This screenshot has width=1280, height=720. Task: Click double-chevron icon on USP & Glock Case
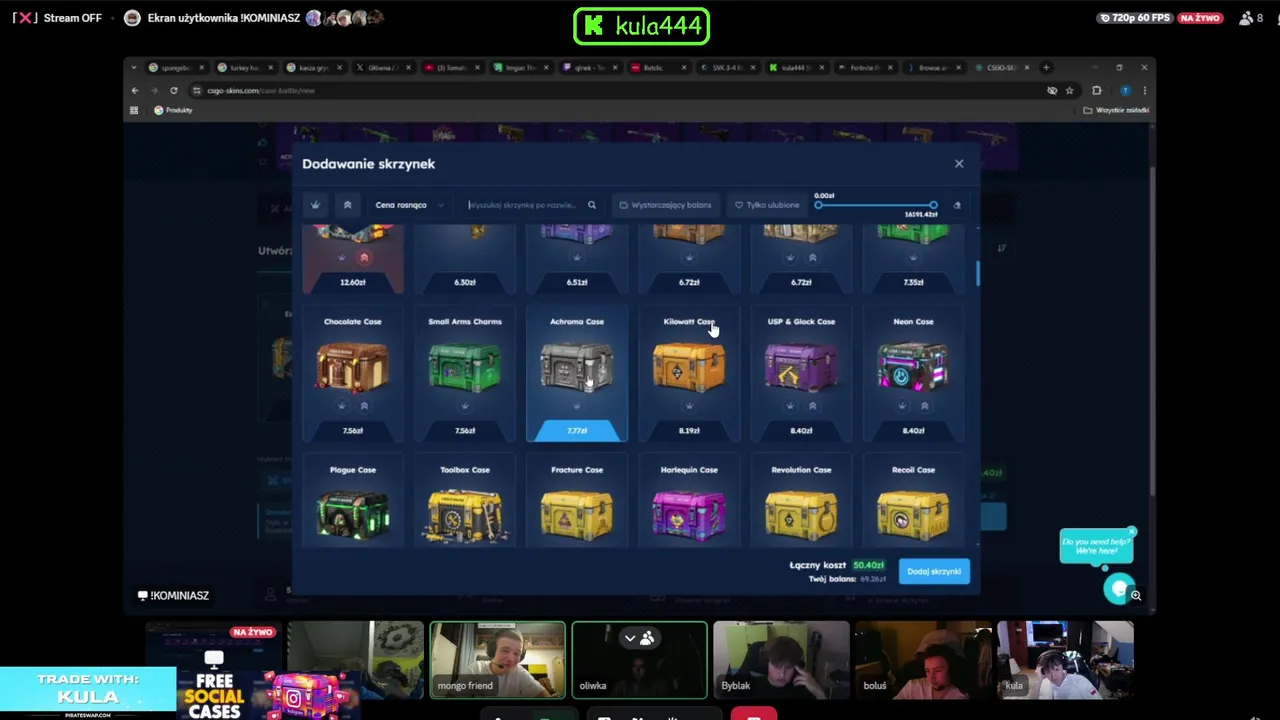812,406
